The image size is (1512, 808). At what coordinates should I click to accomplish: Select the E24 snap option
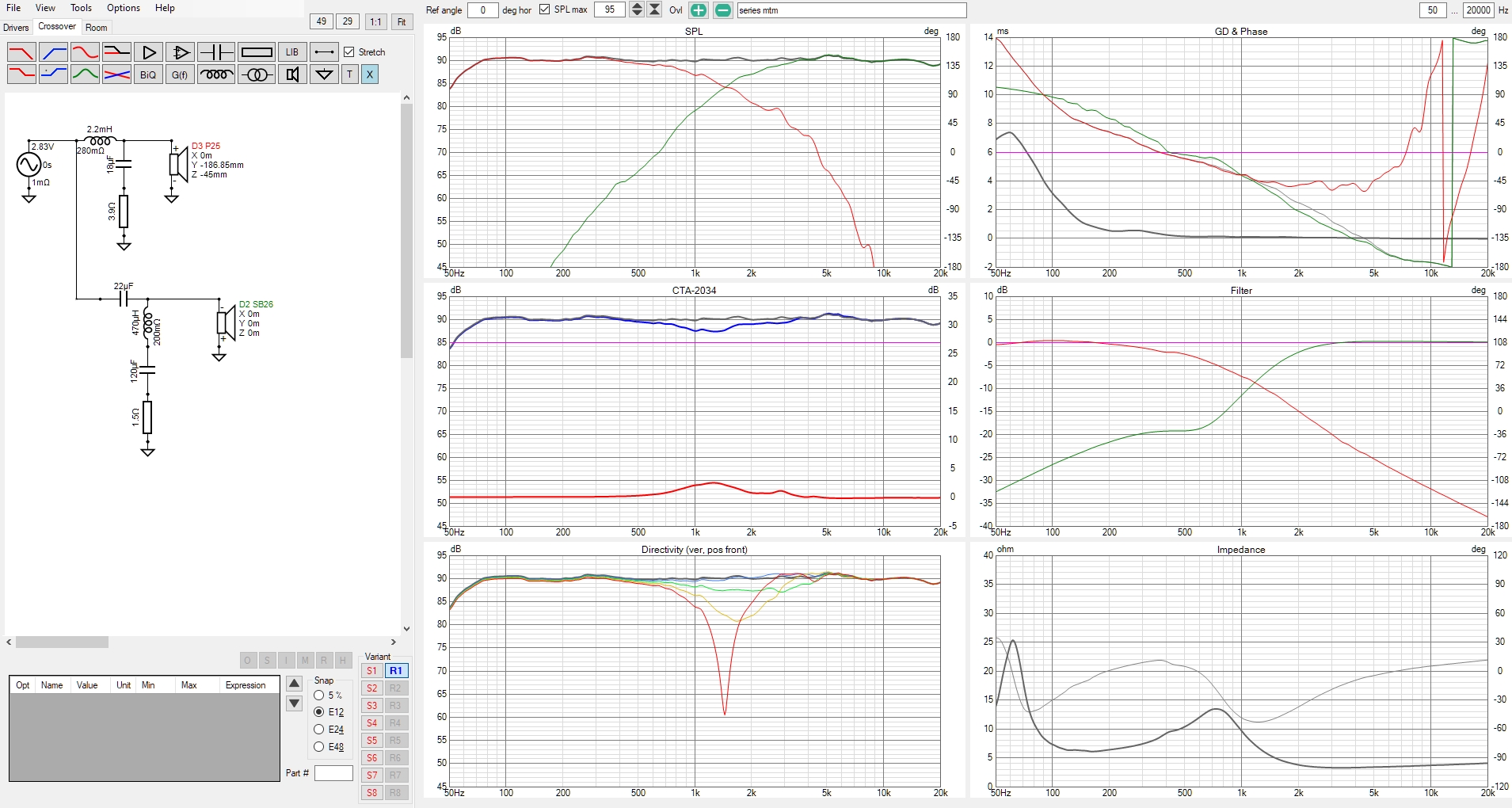(319, 730)
